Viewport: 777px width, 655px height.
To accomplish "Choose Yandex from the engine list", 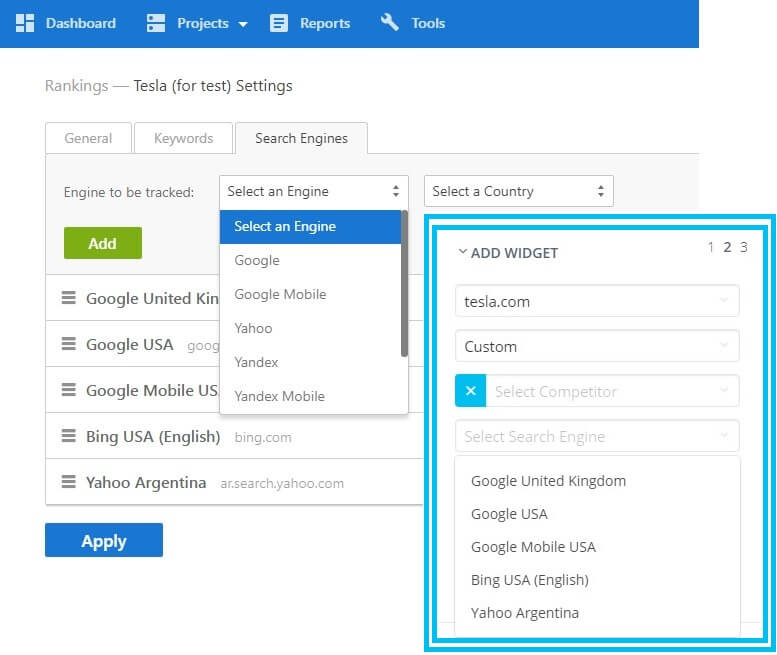I will (x=256, y=362).
